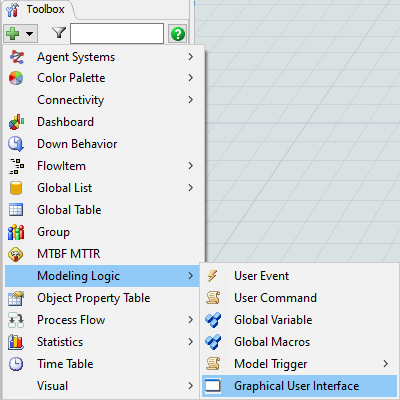Open the green plus add dropdown
The image size is (400, 400).
(x=20, y=34)
